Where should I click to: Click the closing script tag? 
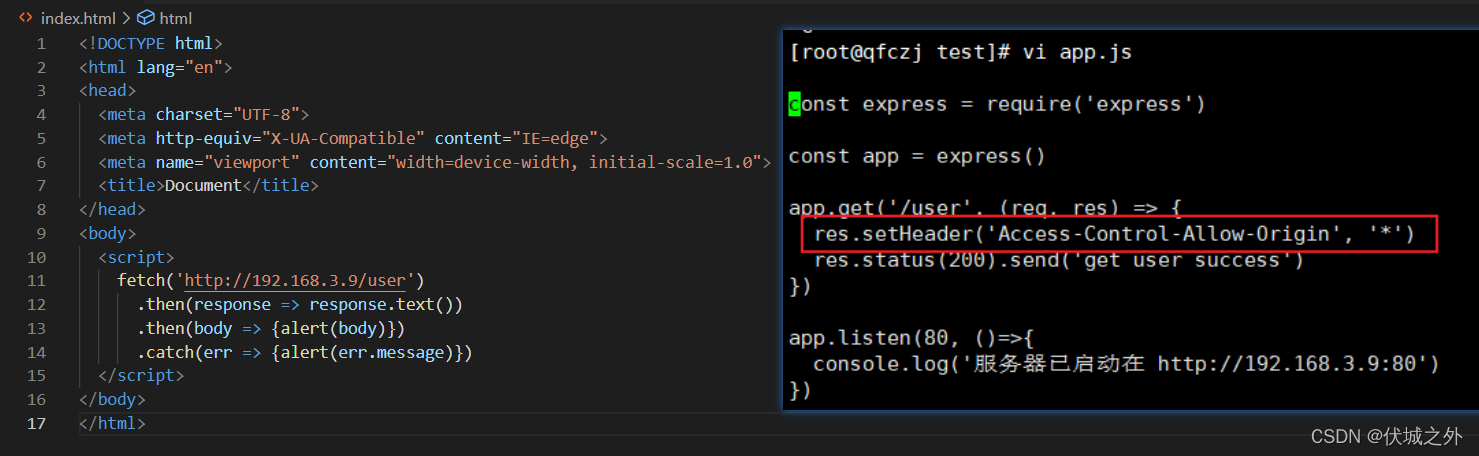click(x=141, y=376)
